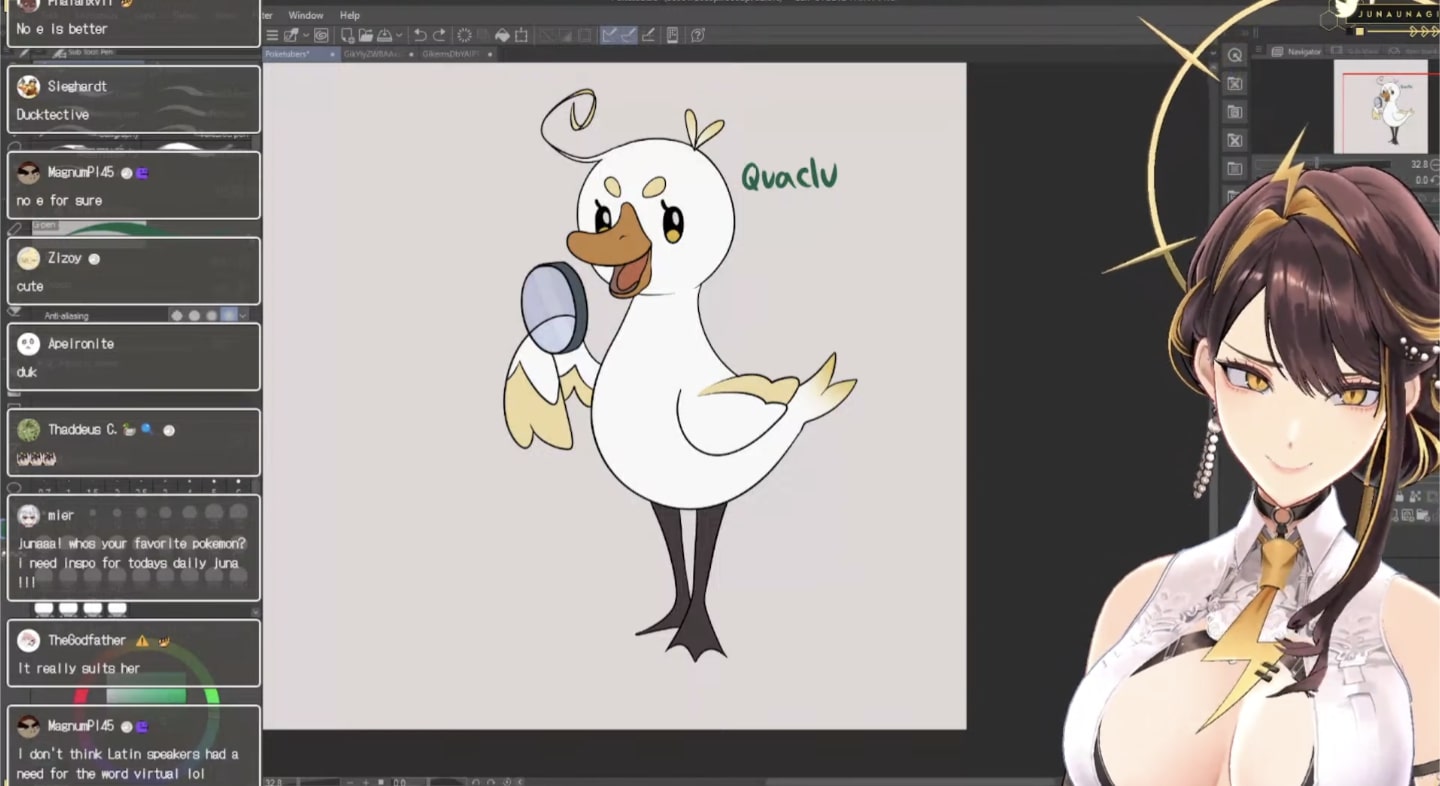Click the duck's magnifying glass on canvas
The image size is (1440, 786).
coord(554,307)
